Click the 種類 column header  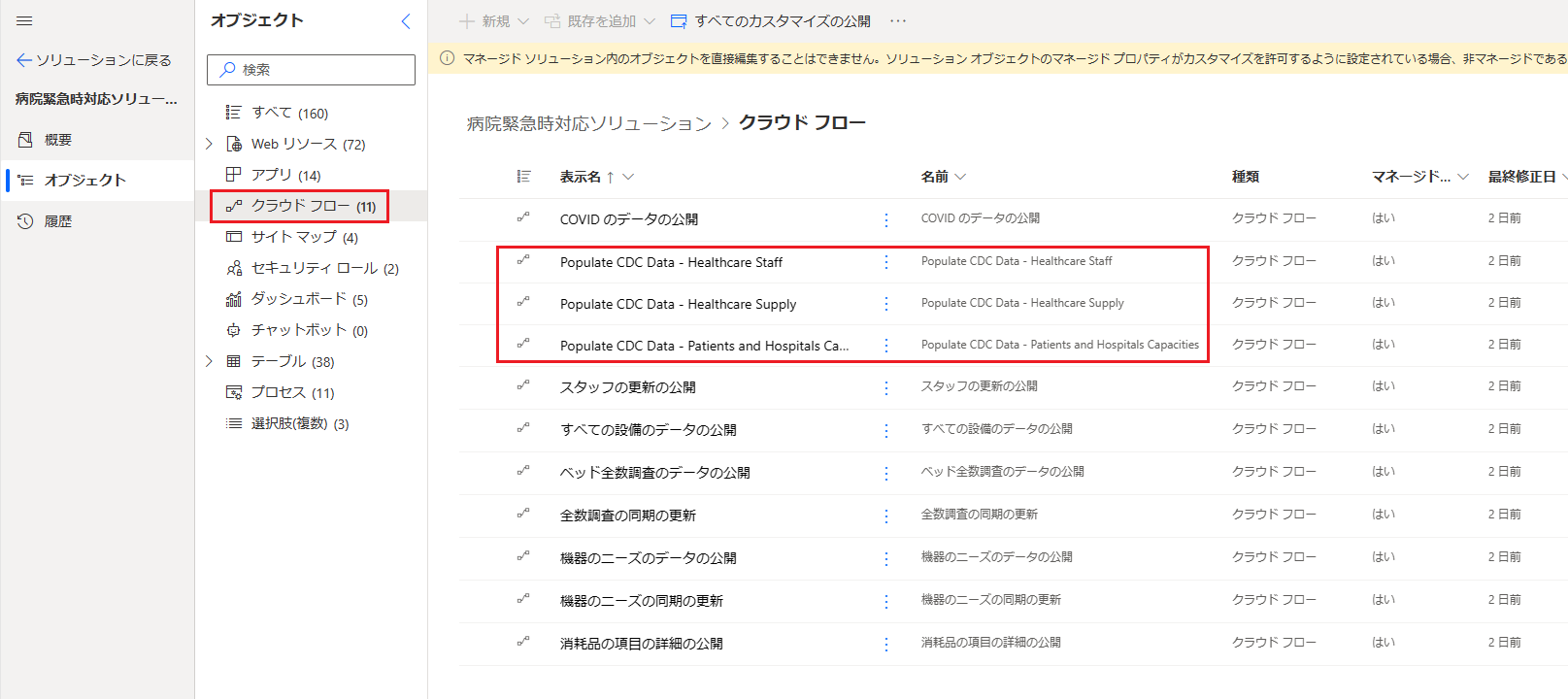point(1246,177)
